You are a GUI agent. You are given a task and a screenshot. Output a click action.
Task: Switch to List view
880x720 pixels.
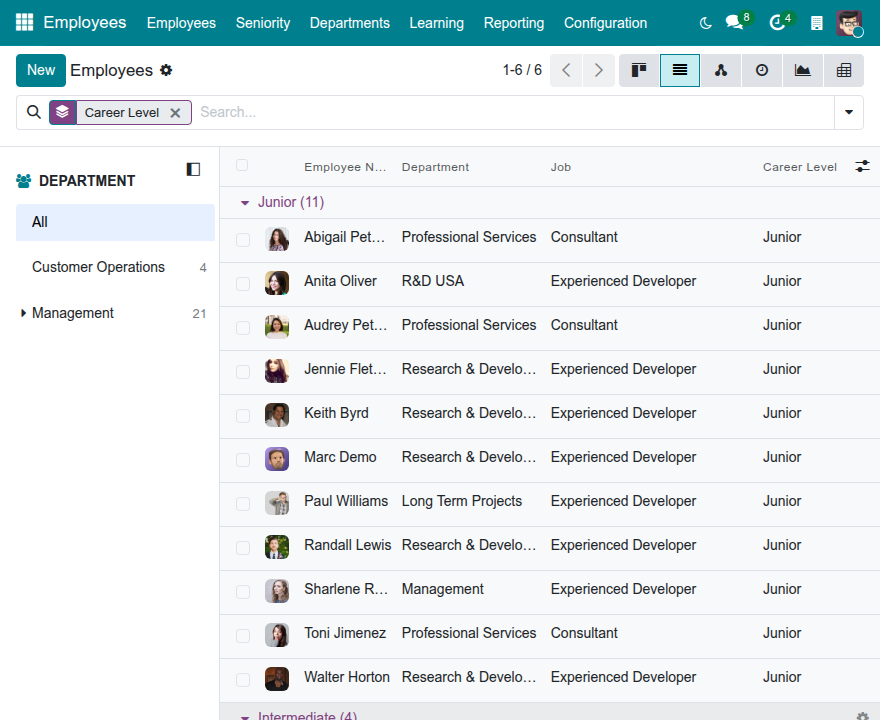680,70
